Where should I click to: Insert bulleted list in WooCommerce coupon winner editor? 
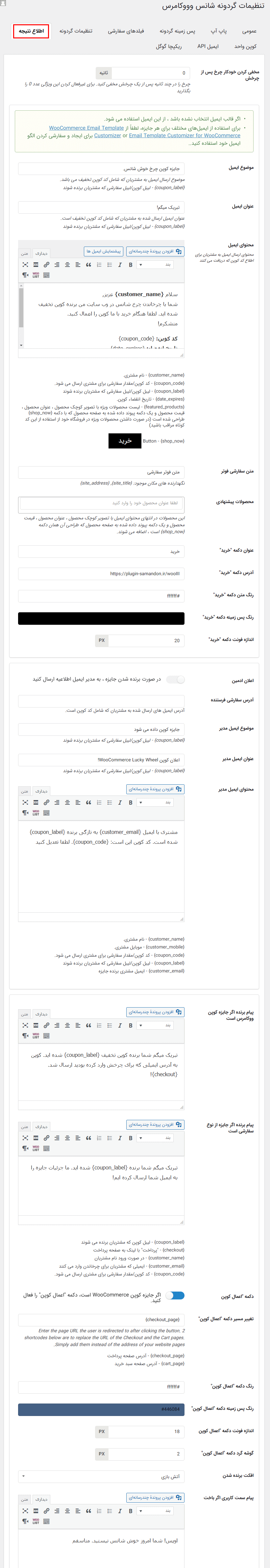pyautogui.click(x=110, y=1025)
